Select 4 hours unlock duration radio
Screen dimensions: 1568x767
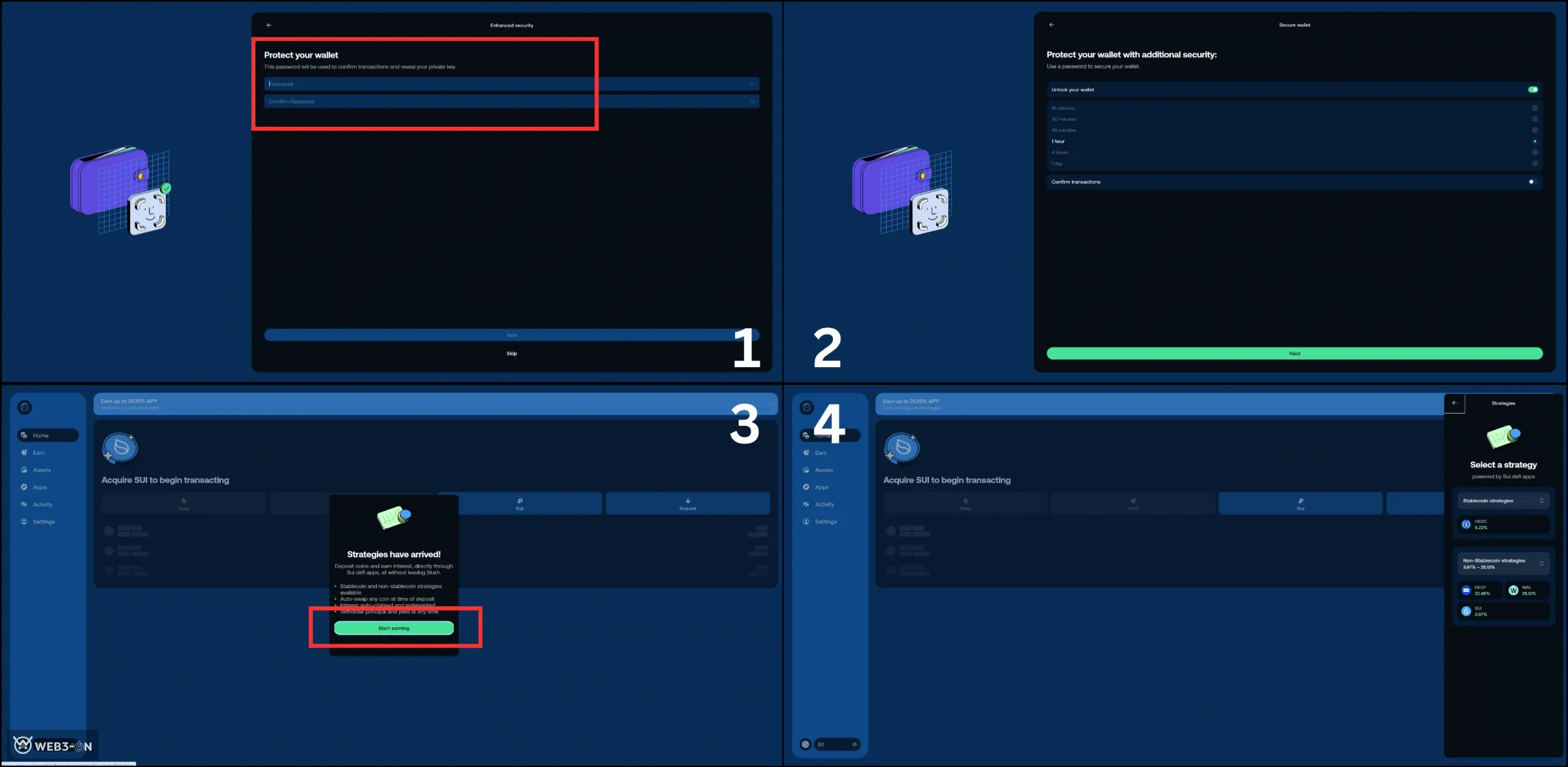point(1535,152)
